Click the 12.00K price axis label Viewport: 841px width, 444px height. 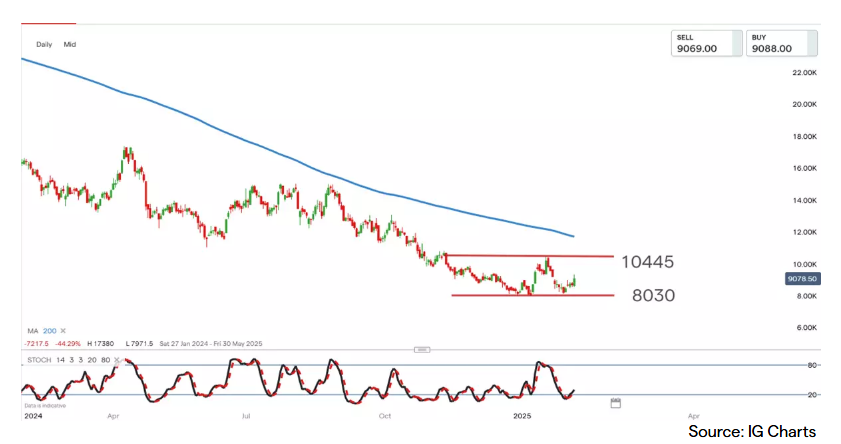point(805,232)
